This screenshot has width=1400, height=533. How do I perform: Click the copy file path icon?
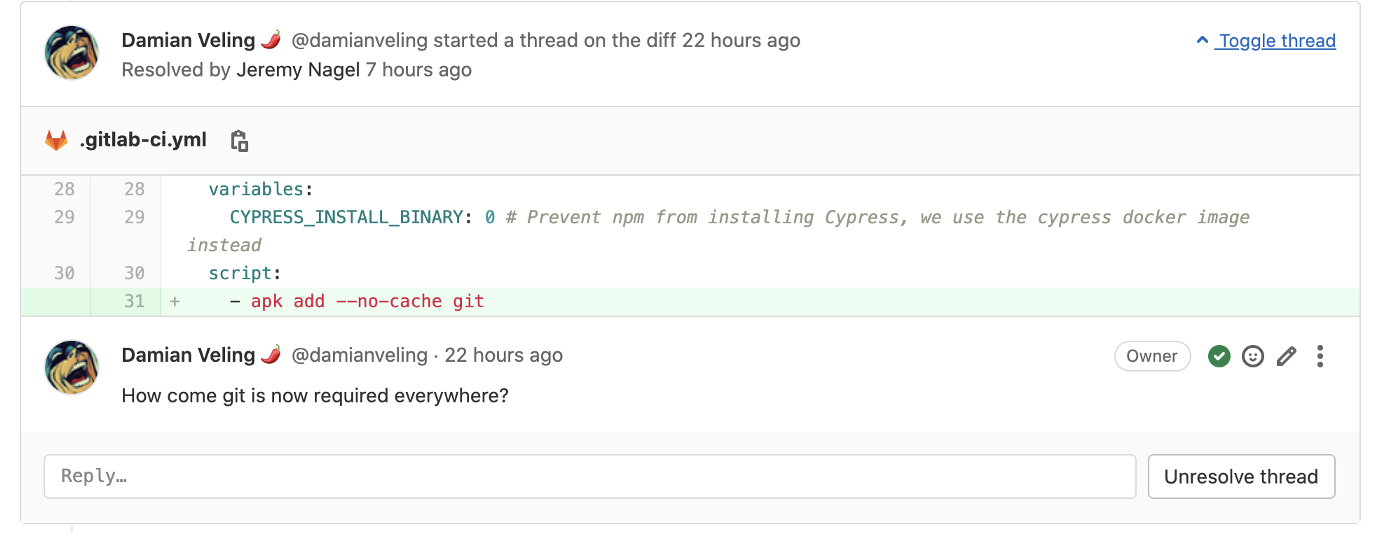239,141
